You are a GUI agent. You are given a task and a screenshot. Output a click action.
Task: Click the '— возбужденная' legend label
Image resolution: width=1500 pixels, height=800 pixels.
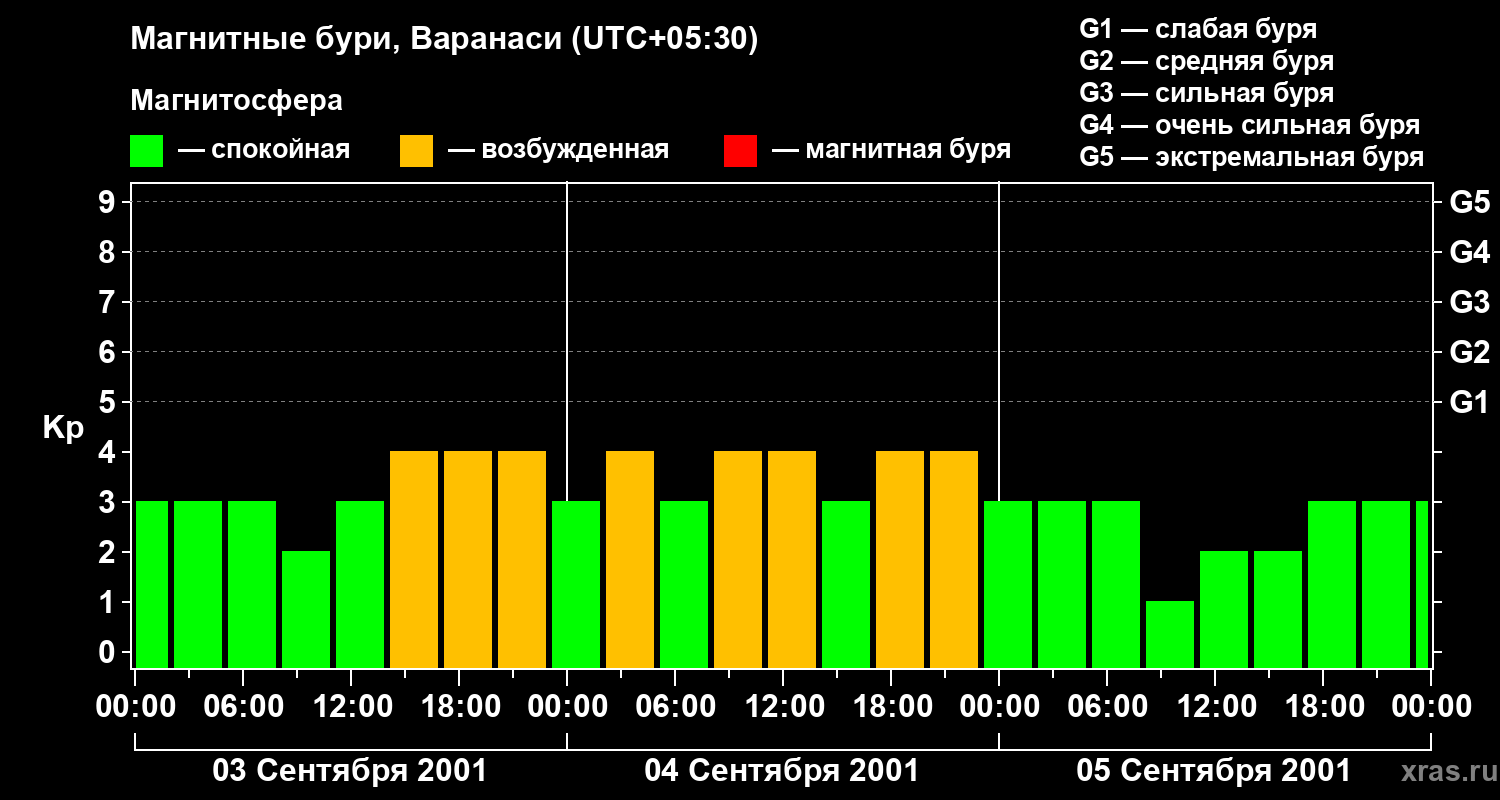[x=558, y=150]
